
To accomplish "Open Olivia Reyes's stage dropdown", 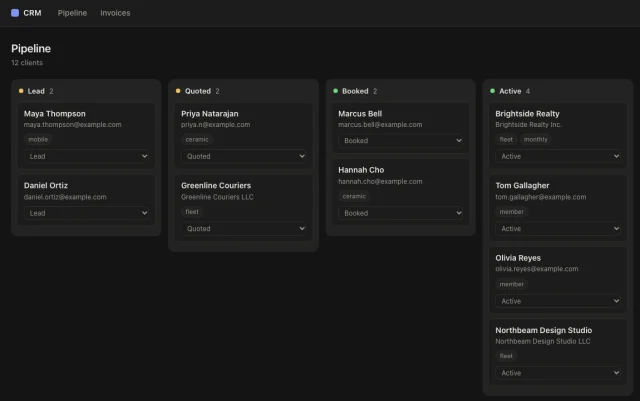I will [x=558, y=301].
